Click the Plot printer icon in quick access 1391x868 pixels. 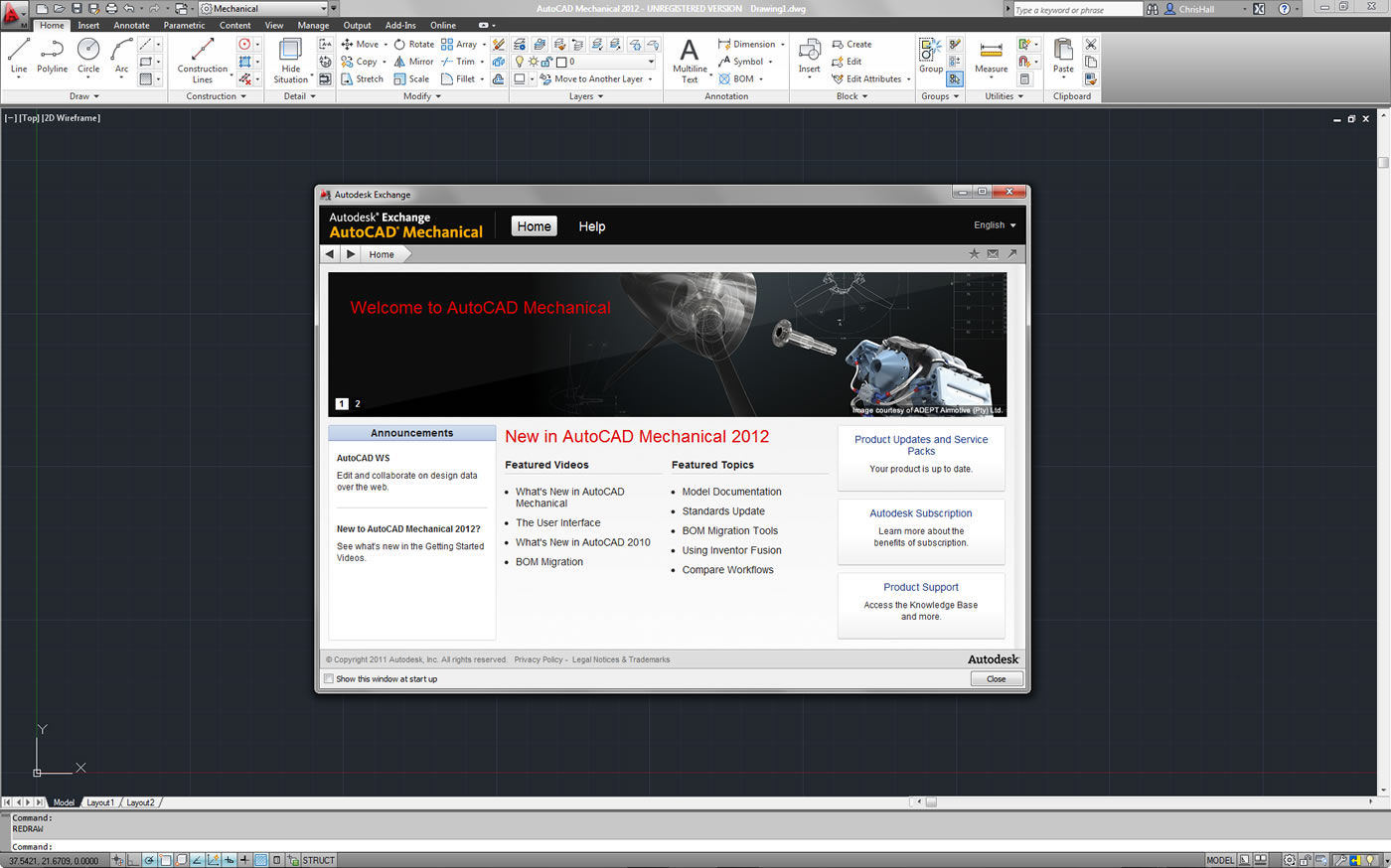pyautogui.click(x=111, y=9)
